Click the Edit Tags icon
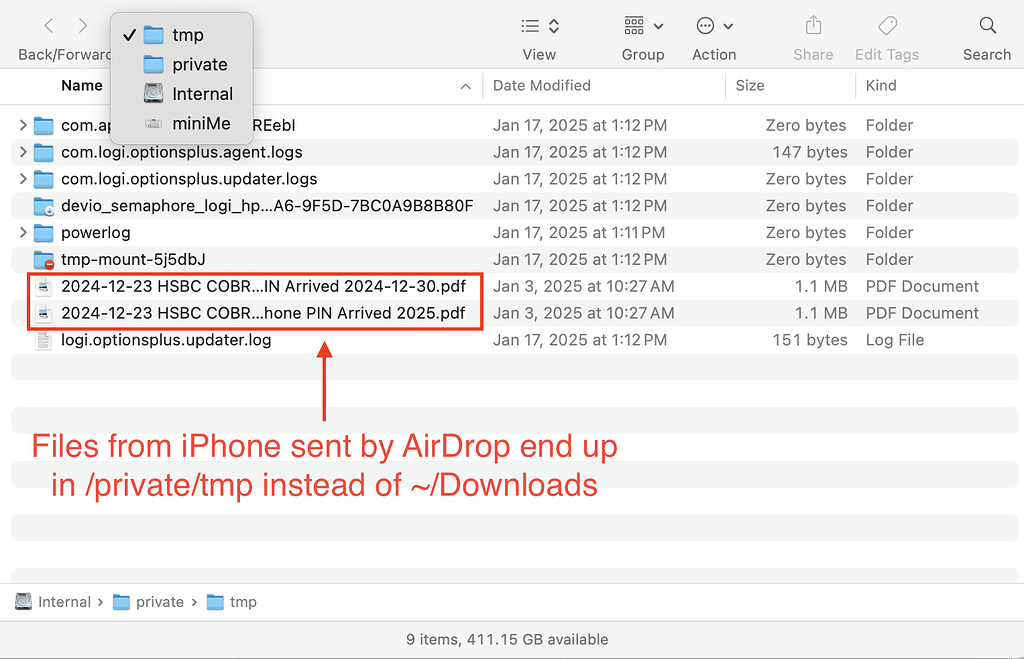The width and height of the screenshot is (1024, 659). 886,26
